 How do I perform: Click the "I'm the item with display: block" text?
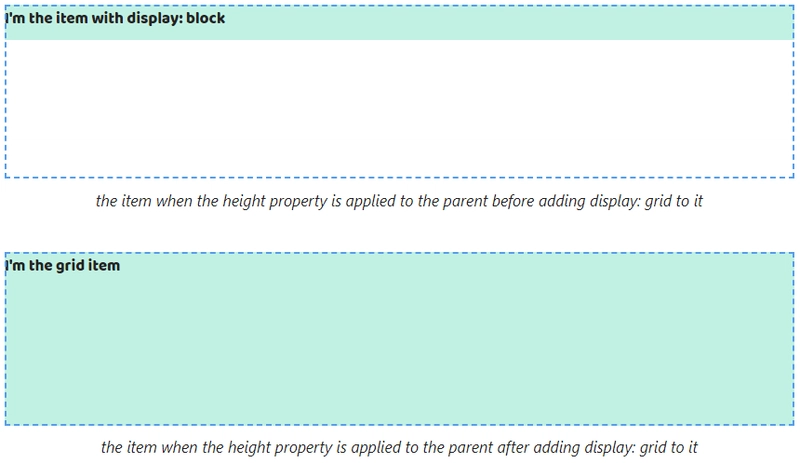coord(115,18)
